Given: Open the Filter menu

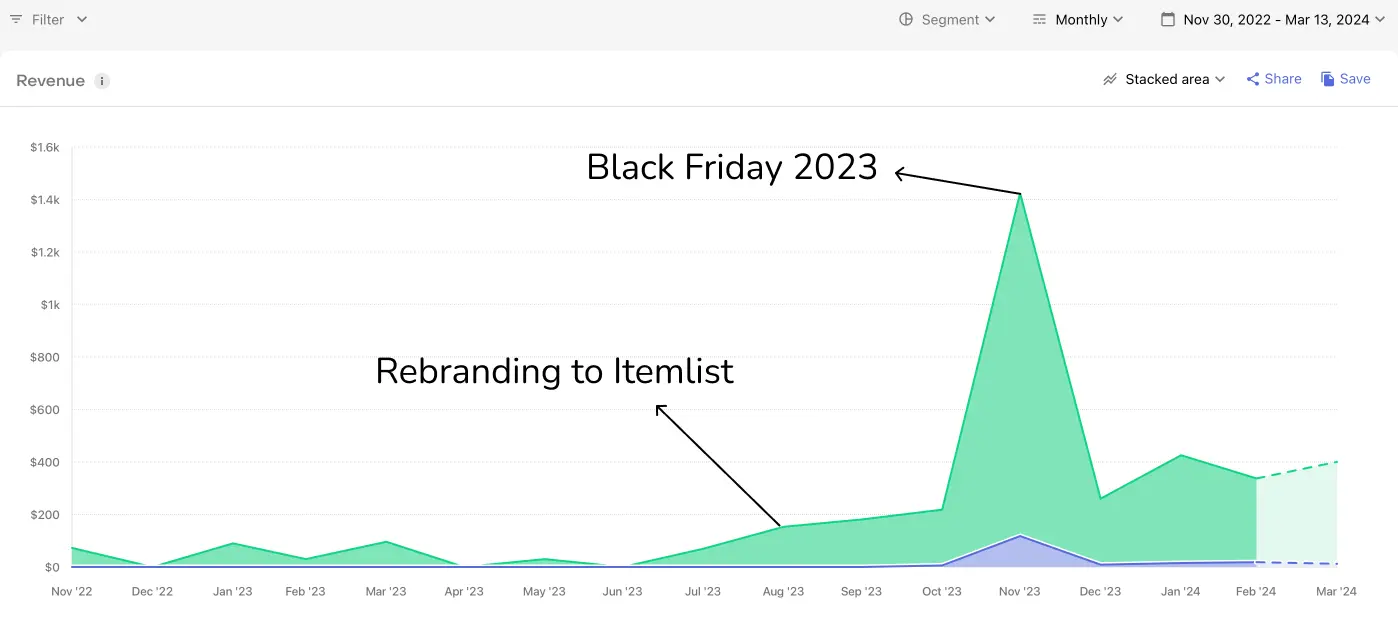Looking at the screenshot, I should pos(48,19).
